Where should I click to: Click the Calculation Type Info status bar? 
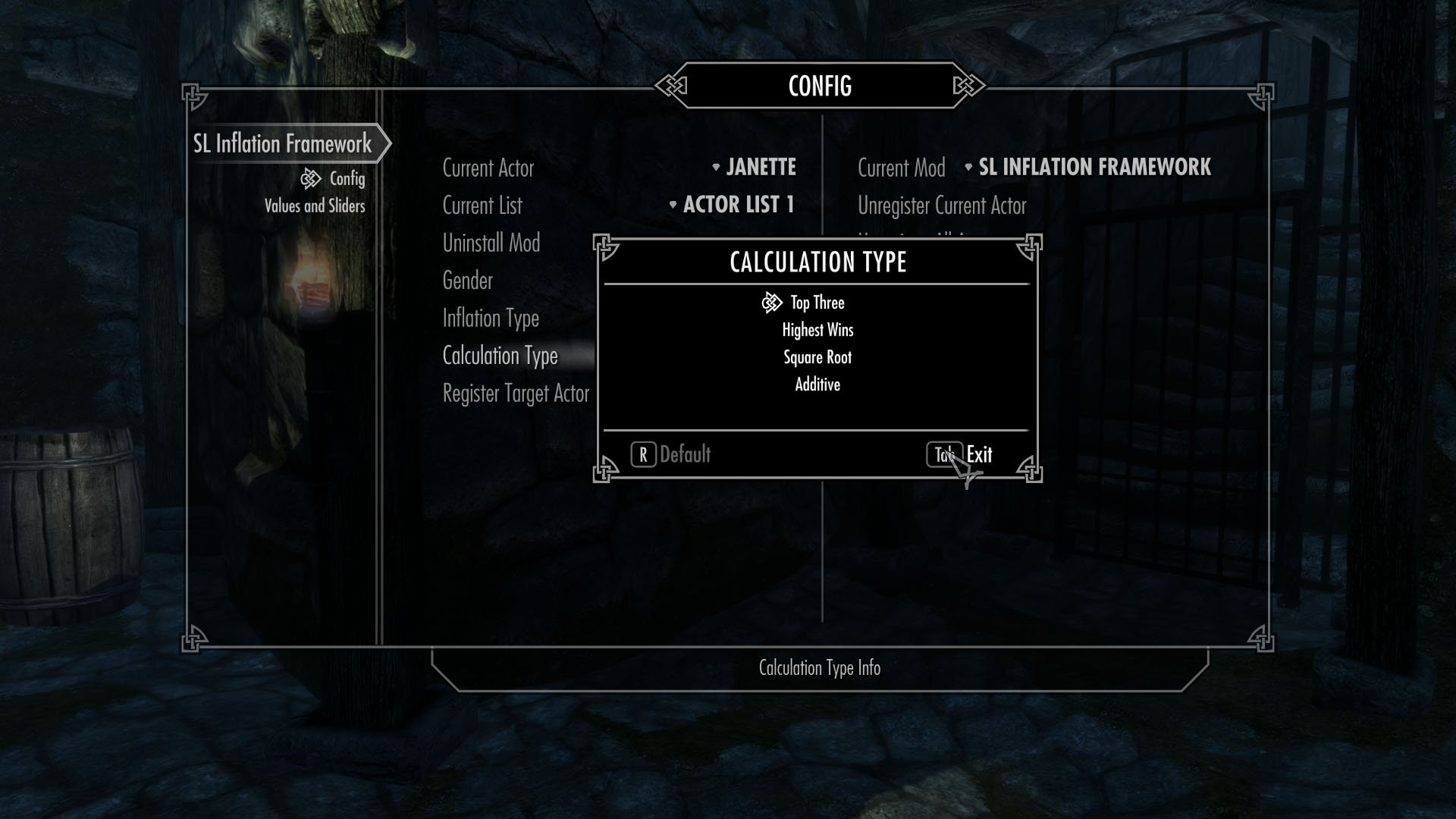(x=819, y=668)
